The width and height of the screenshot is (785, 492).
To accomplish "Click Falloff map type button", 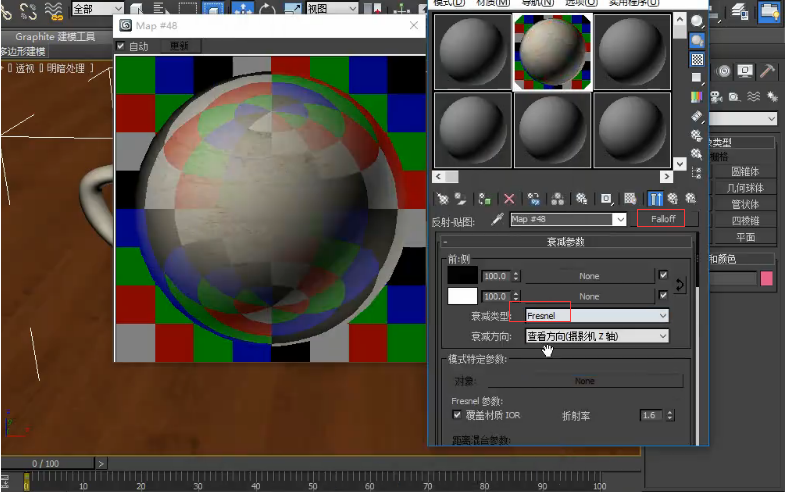I will click(x=663, y=219).
